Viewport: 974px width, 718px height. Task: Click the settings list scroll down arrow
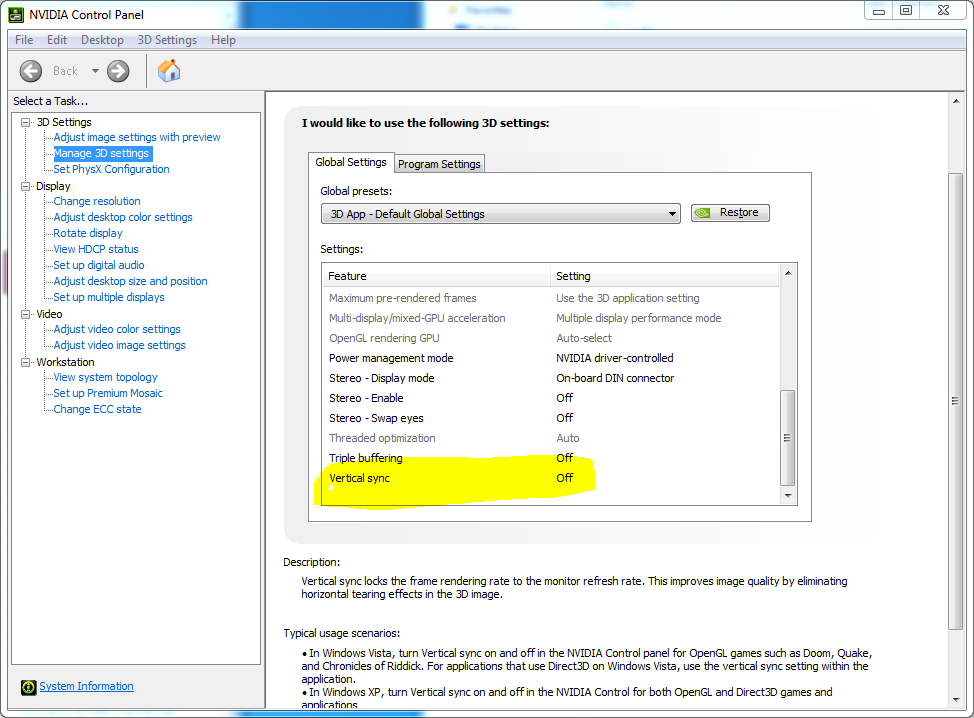click(788, 496)
